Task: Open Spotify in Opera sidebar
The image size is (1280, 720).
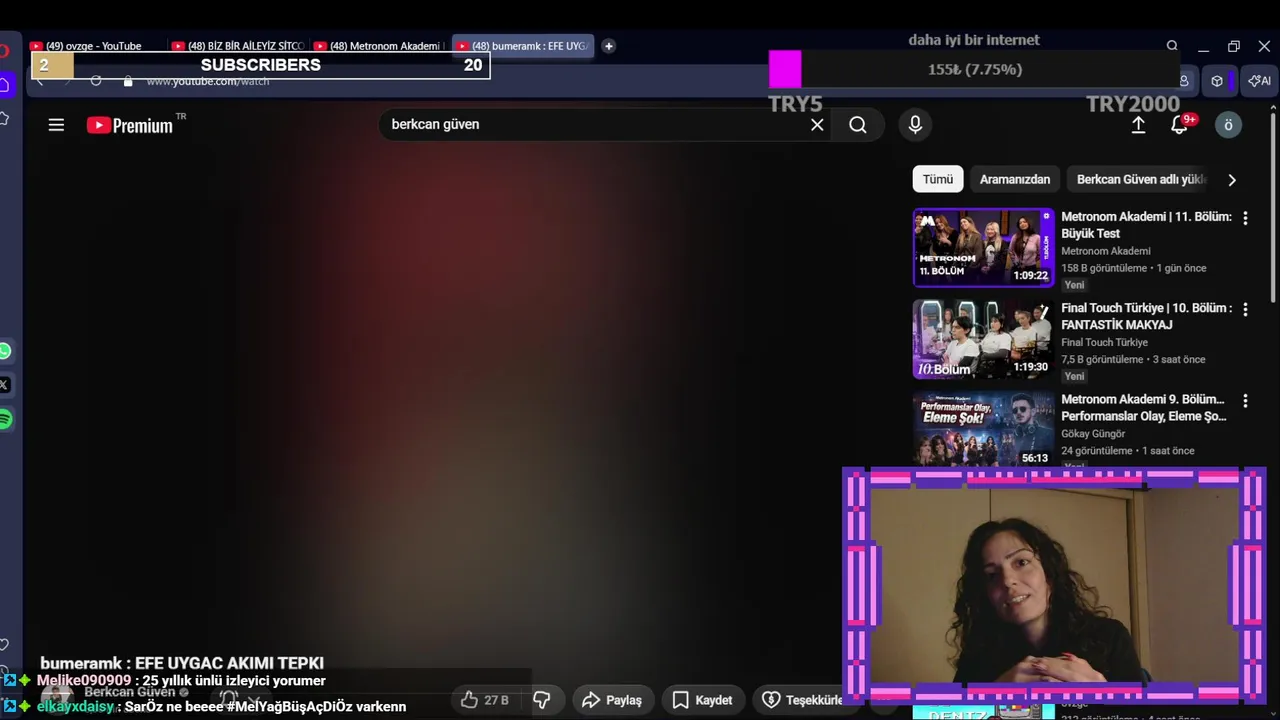Action: pyautogui.click(x=5, y=419)
